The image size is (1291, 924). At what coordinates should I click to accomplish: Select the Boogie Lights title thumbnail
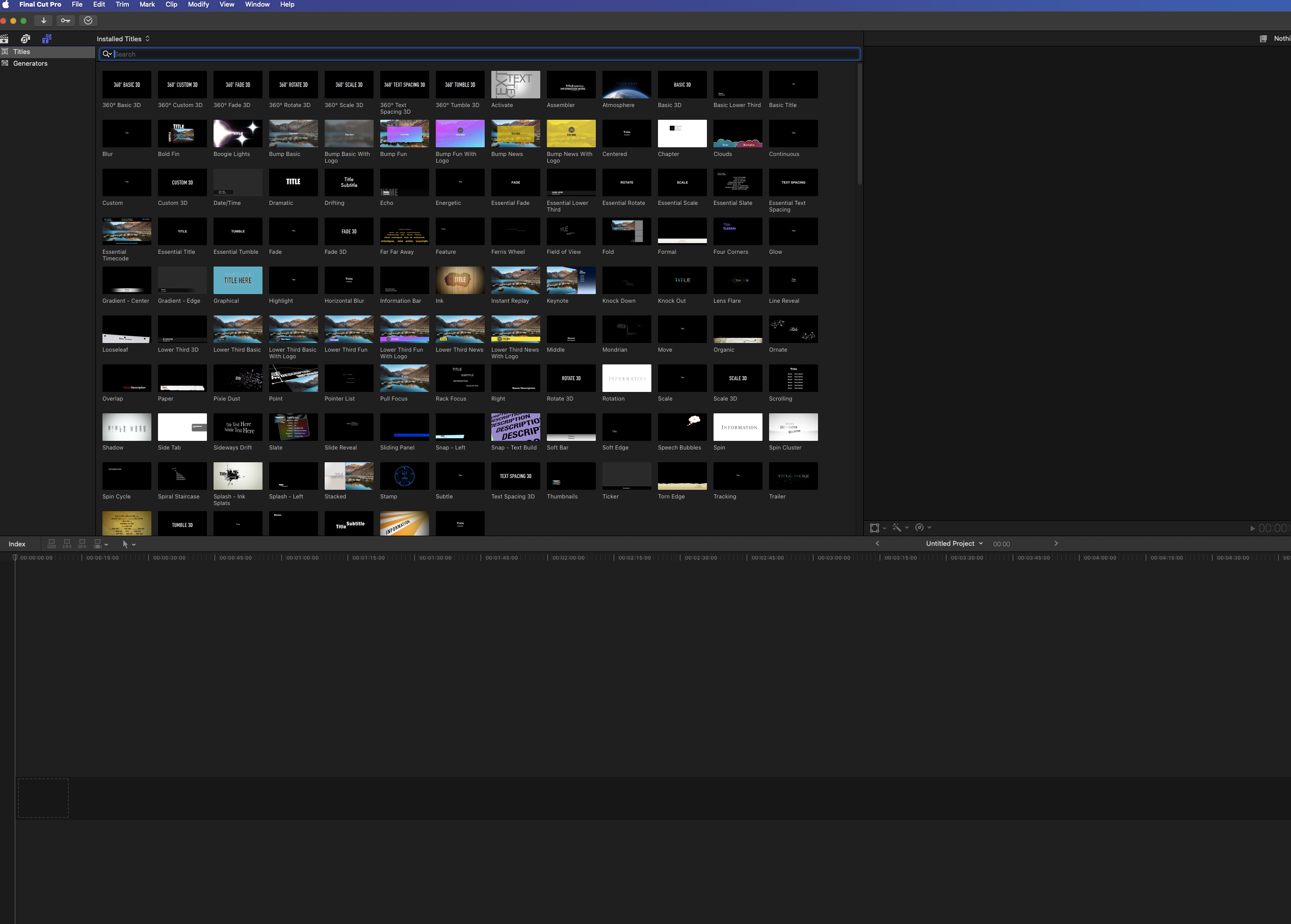tap(238, 134)
